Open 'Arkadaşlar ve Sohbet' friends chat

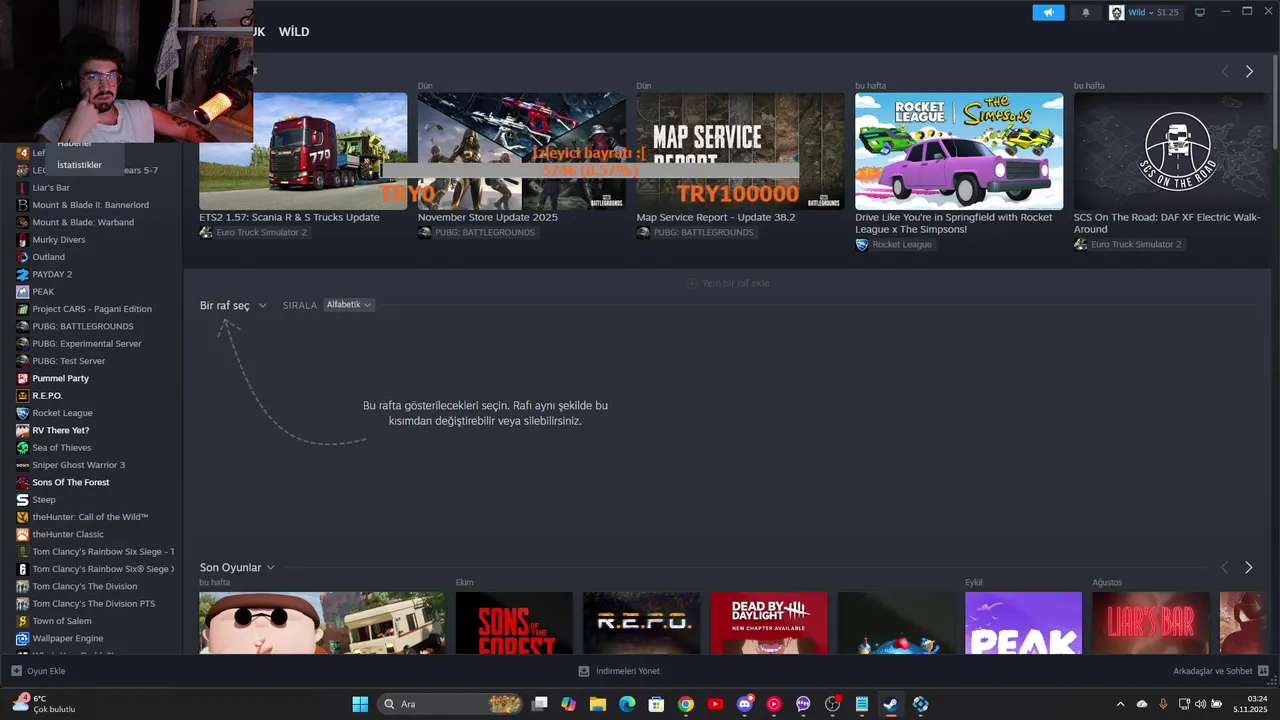[x=1221, y=671]
